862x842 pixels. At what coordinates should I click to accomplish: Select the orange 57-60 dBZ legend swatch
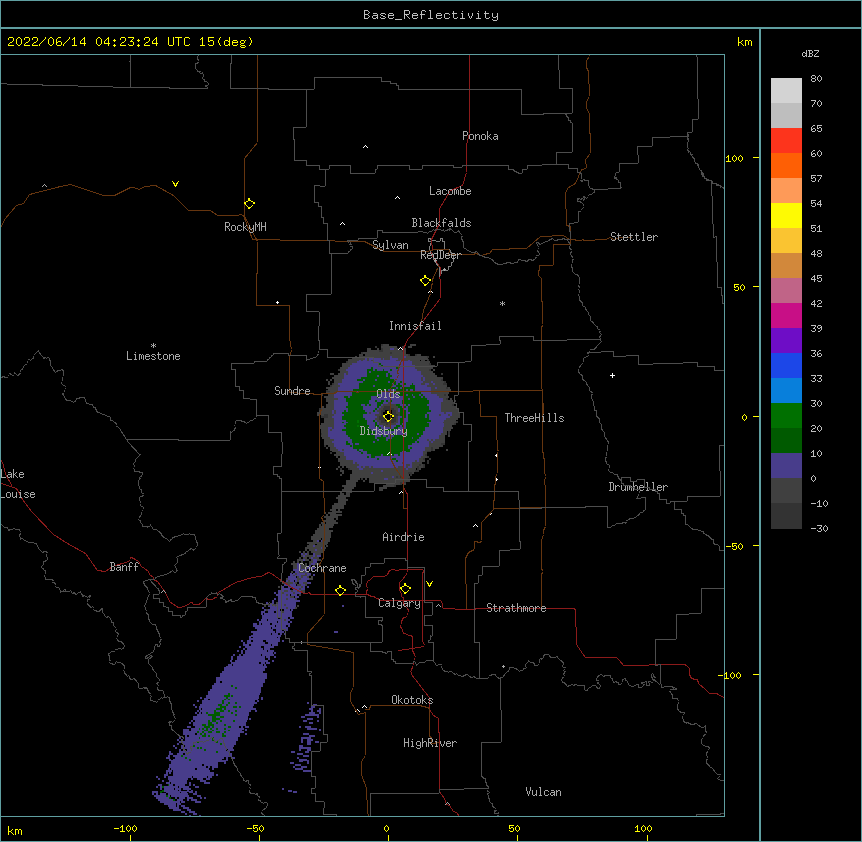786,165
